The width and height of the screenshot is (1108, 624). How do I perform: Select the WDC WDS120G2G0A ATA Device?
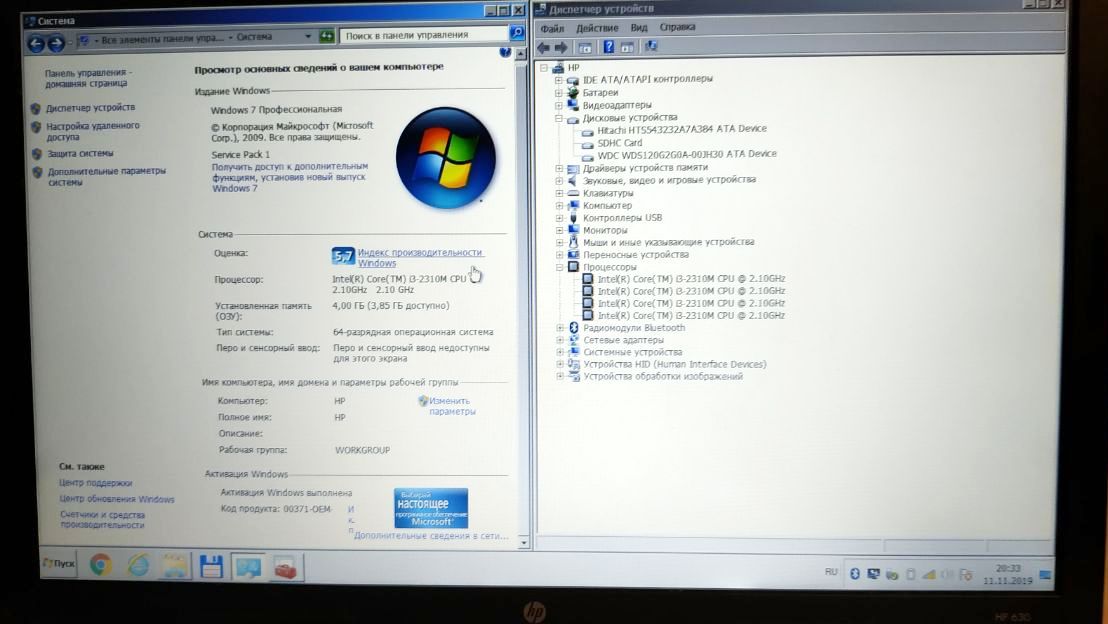686,154
